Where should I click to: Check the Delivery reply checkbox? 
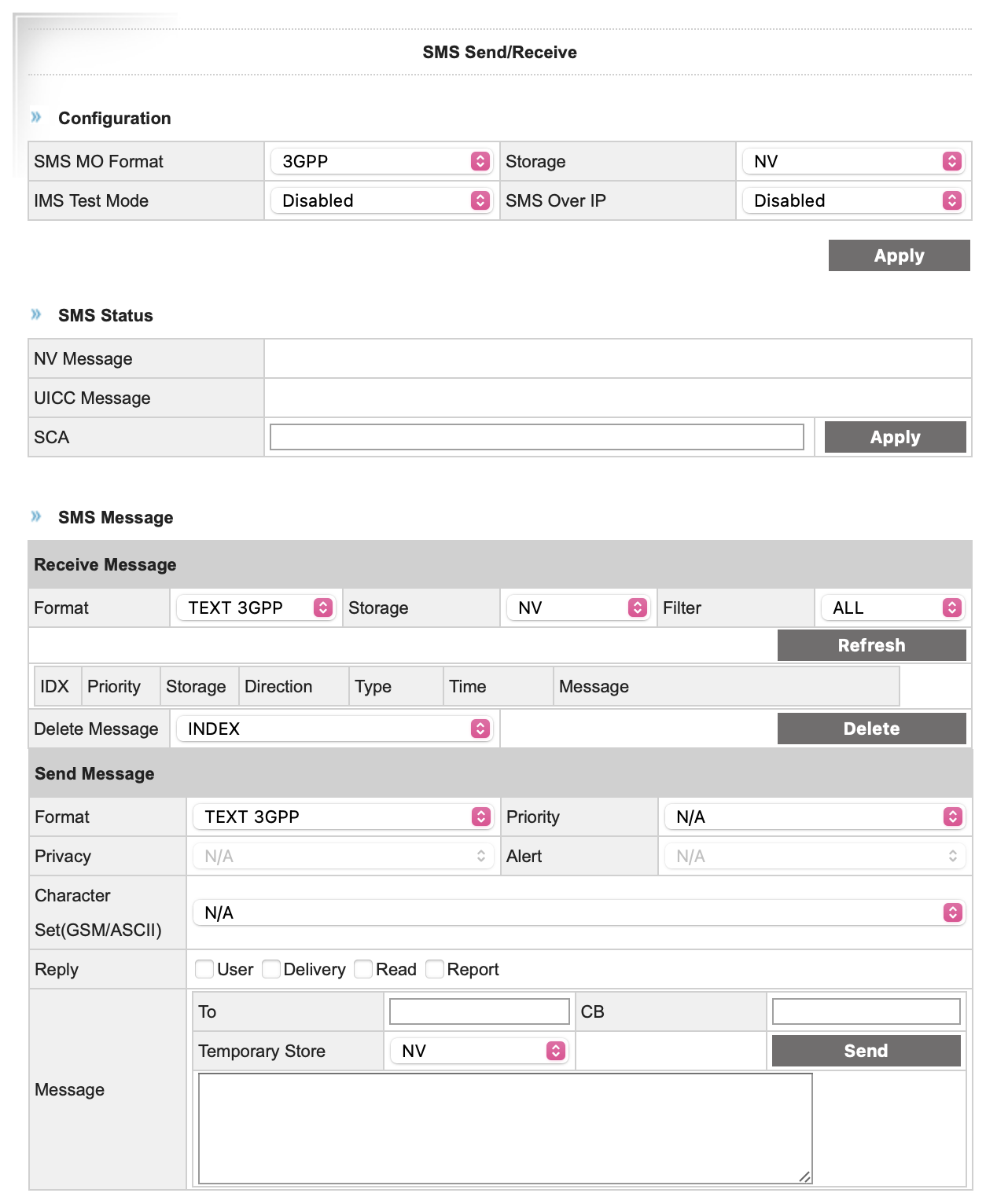(271, 969)
